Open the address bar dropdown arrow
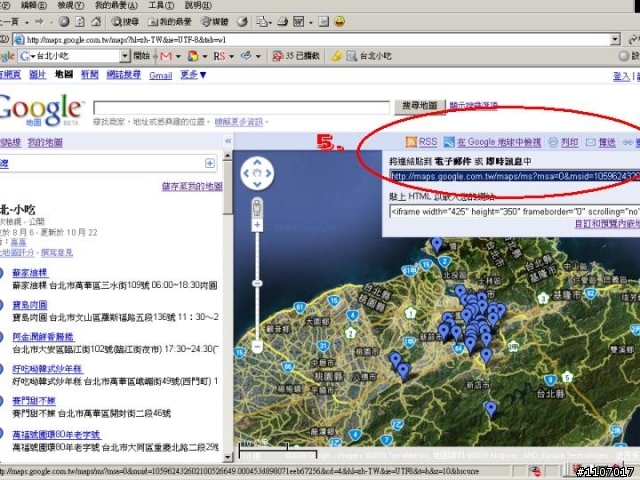The height and width of the screenshot is (480, 640). point(615,40)
